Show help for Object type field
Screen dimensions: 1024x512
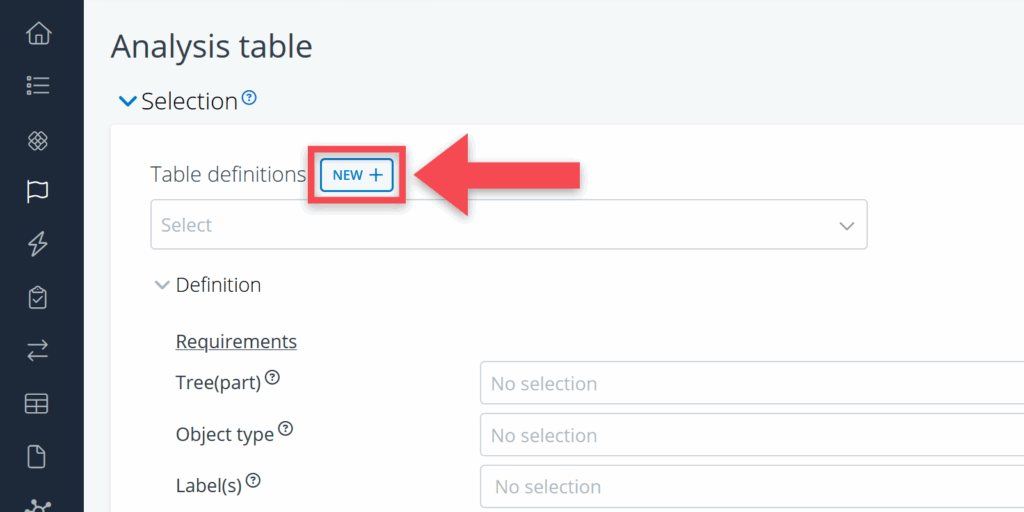click(x=285, y=429)
